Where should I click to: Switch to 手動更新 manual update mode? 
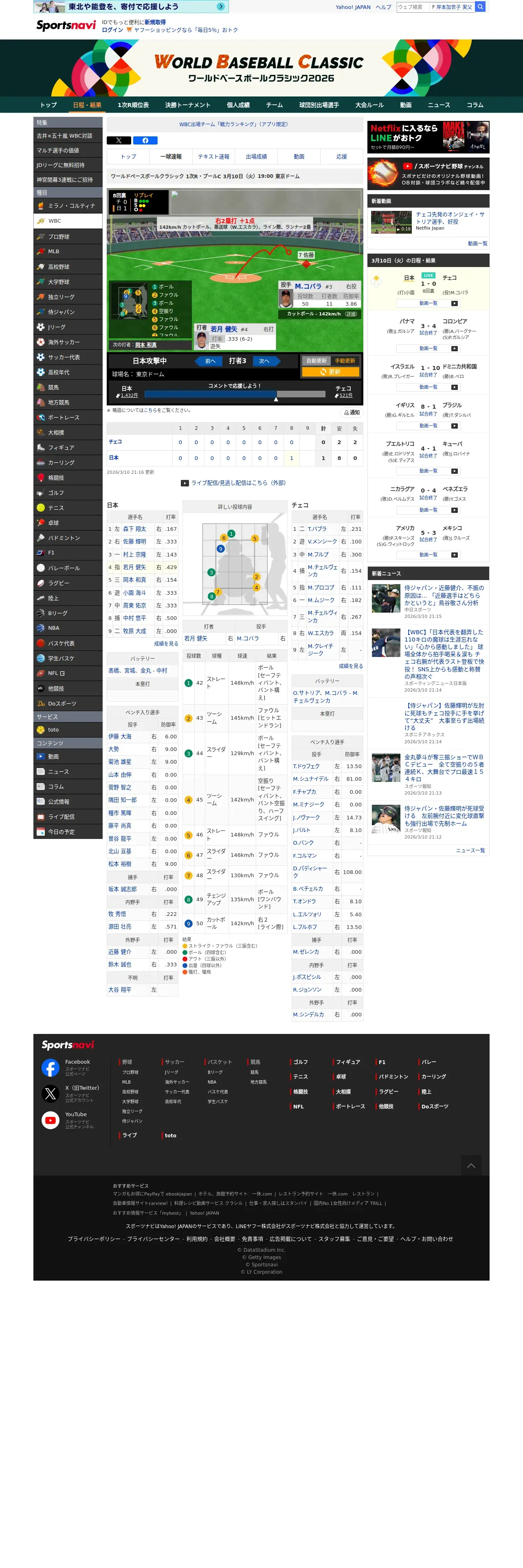(x=345, y=361)
